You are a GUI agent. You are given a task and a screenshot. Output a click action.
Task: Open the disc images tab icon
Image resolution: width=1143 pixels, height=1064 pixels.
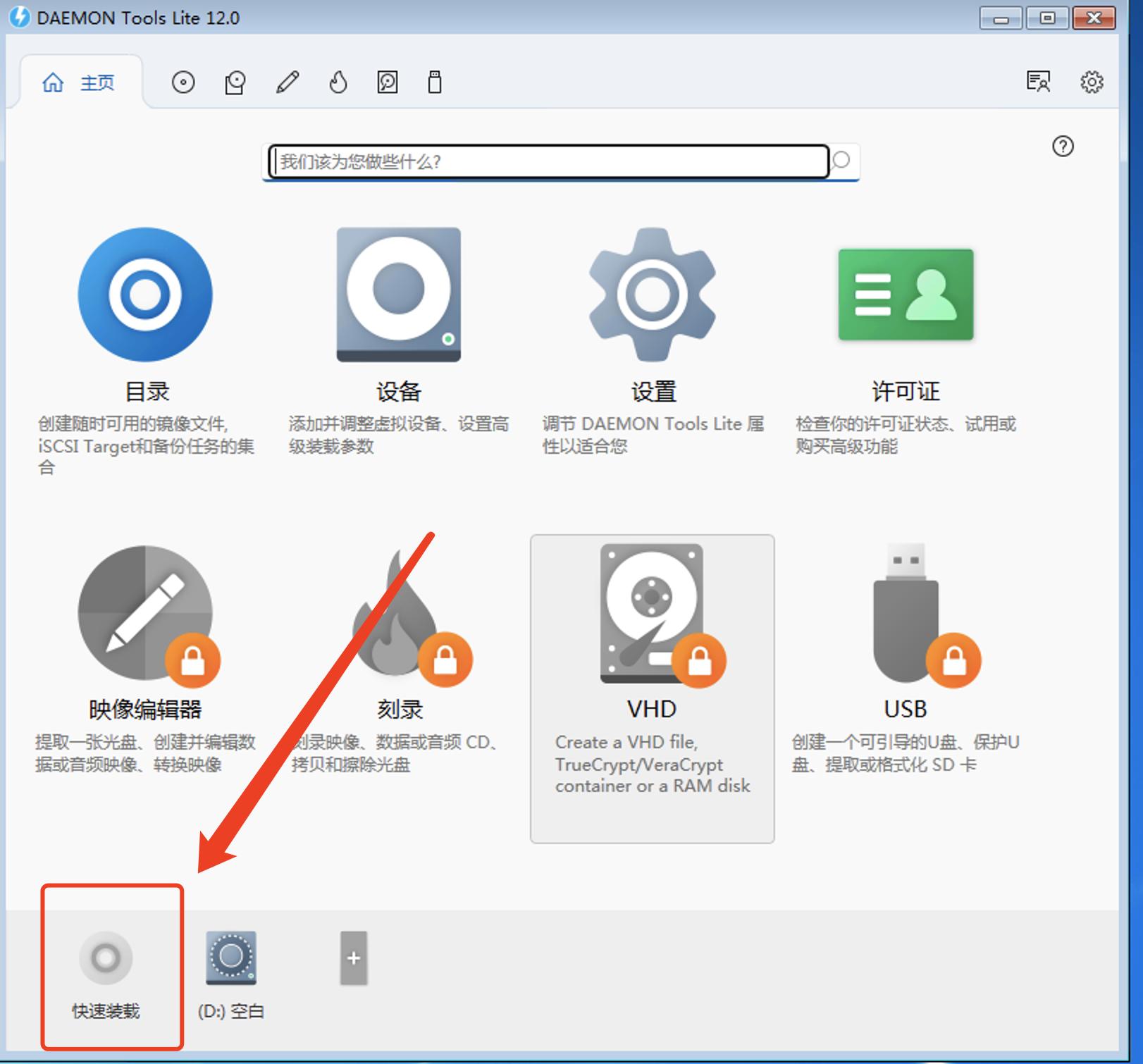pos(183,82)
